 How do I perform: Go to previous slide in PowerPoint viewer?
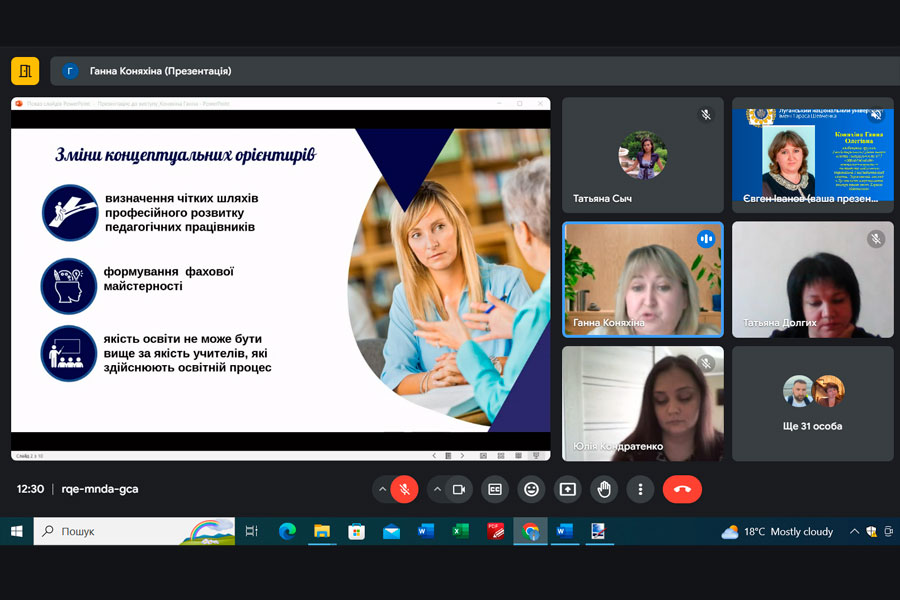pyautogui.click(x=433, y=455)
